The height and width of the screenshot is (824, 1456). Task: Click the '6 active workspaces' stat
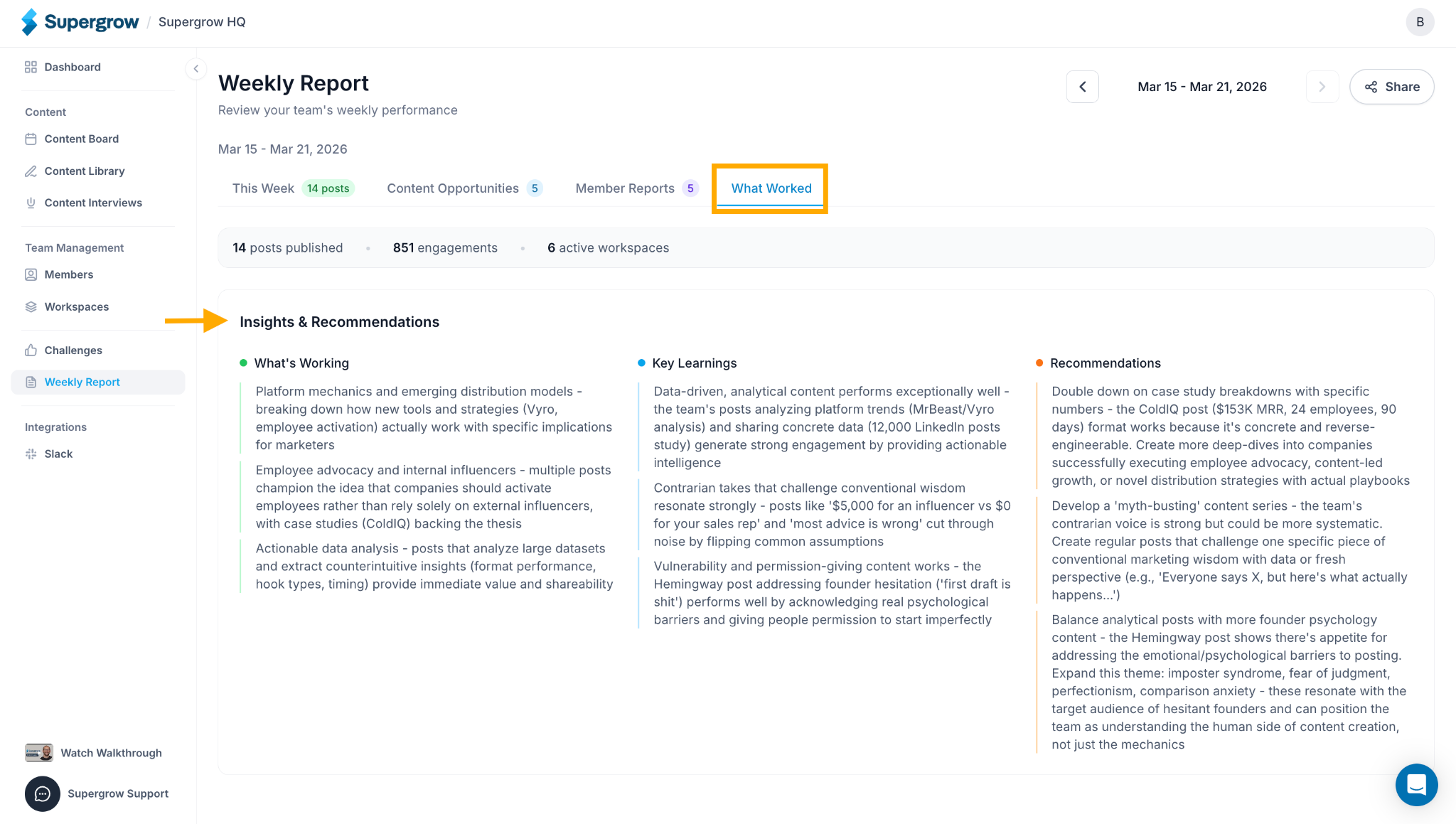pyautogui.click(x=608, y=247)
